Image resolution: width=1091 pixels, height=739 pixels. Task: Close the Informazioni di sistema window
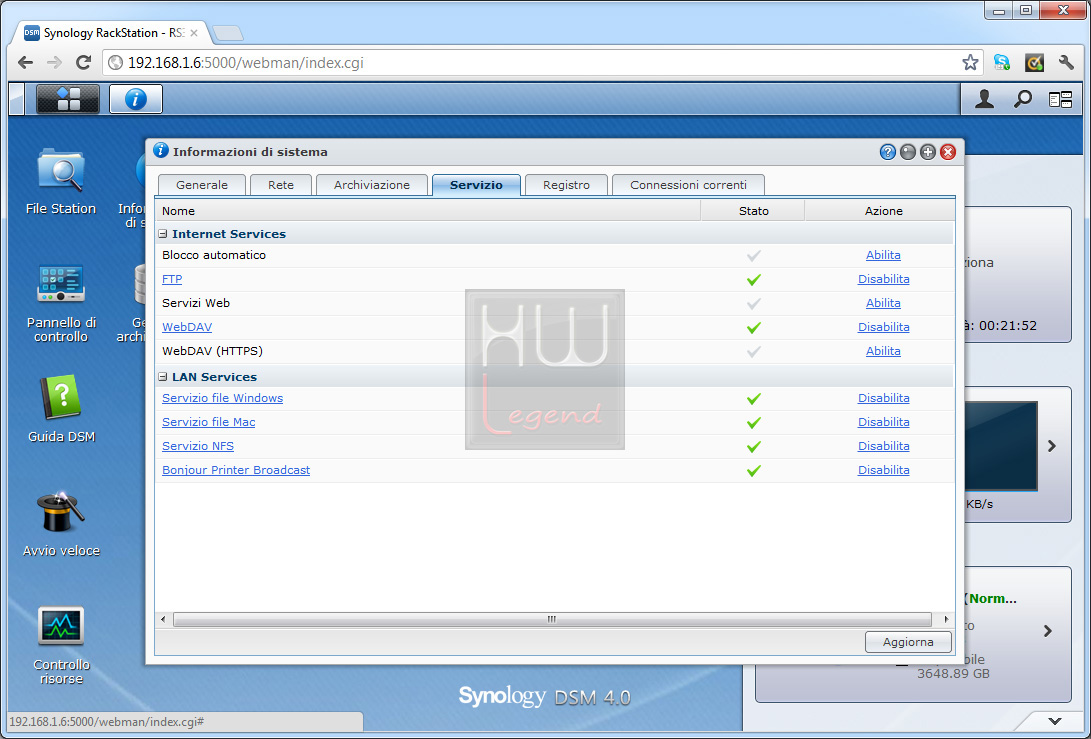coord(948,152)
